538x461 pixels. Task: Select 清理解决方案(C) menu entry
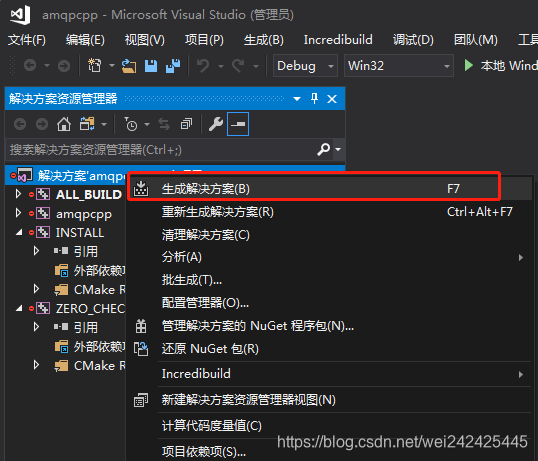[x=329, y=235]
